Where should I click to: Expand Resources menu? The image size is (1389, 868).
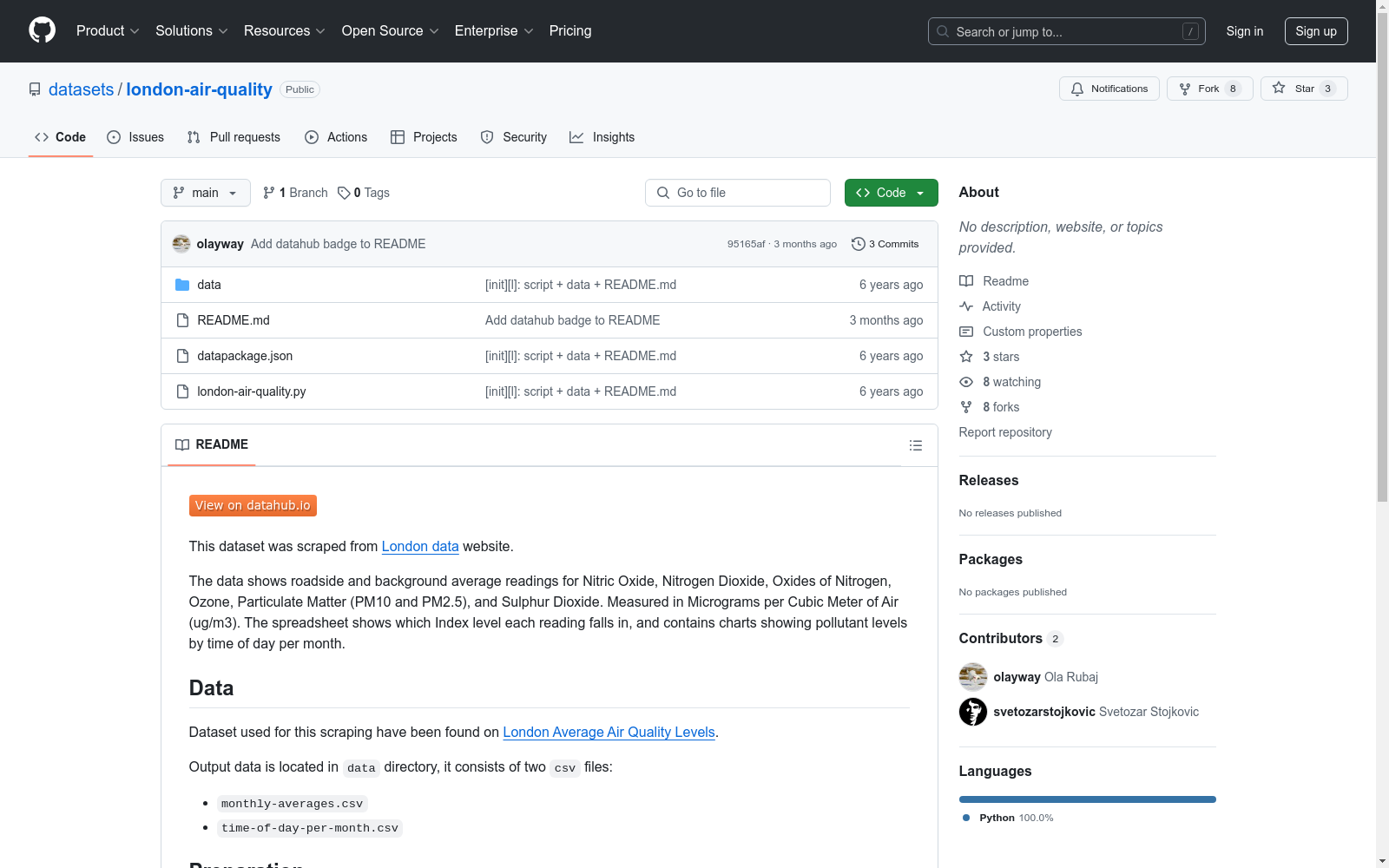285,30
